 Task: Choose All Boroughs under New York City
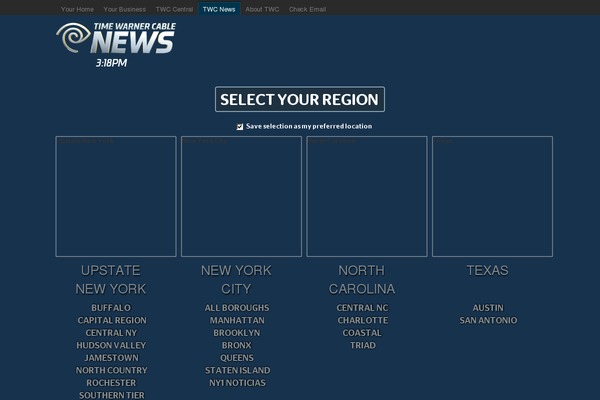[x=237, y=308]
